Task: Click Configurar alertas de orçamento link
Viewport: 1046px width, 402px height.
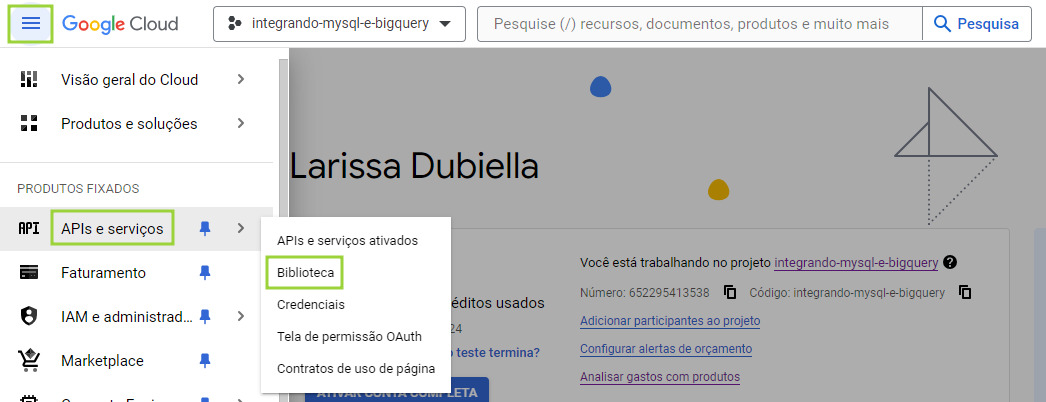Action: pos(666,349)
